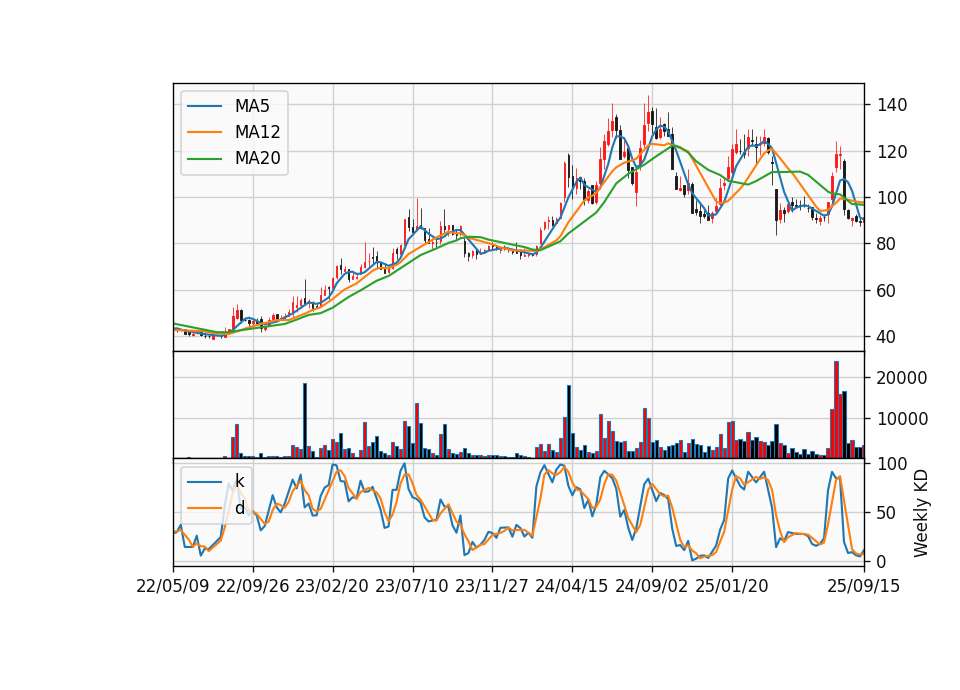Click the volume axis value 10000

point(902,419)
